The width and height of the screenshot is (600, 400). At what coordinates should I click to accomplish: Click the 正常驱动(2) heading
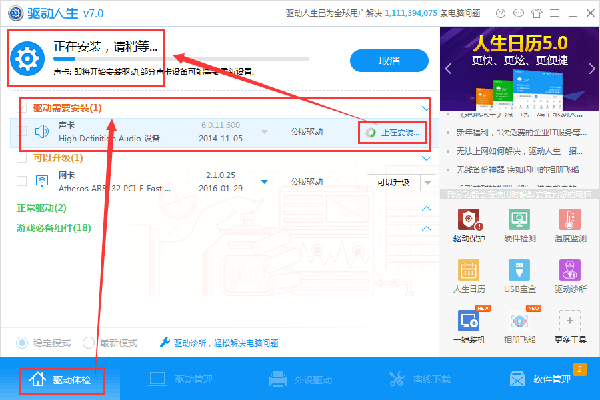click(x=41, y=208)
